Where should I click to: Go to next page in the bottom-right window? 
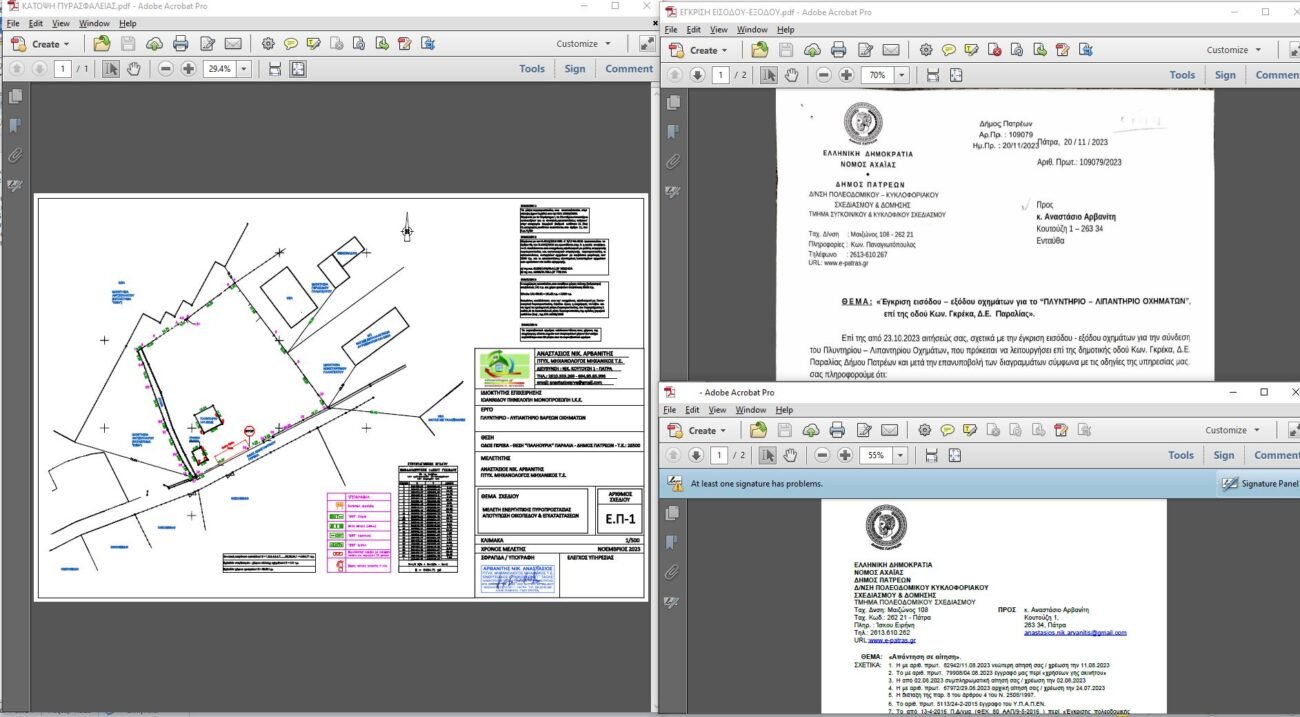pos(697,456)
